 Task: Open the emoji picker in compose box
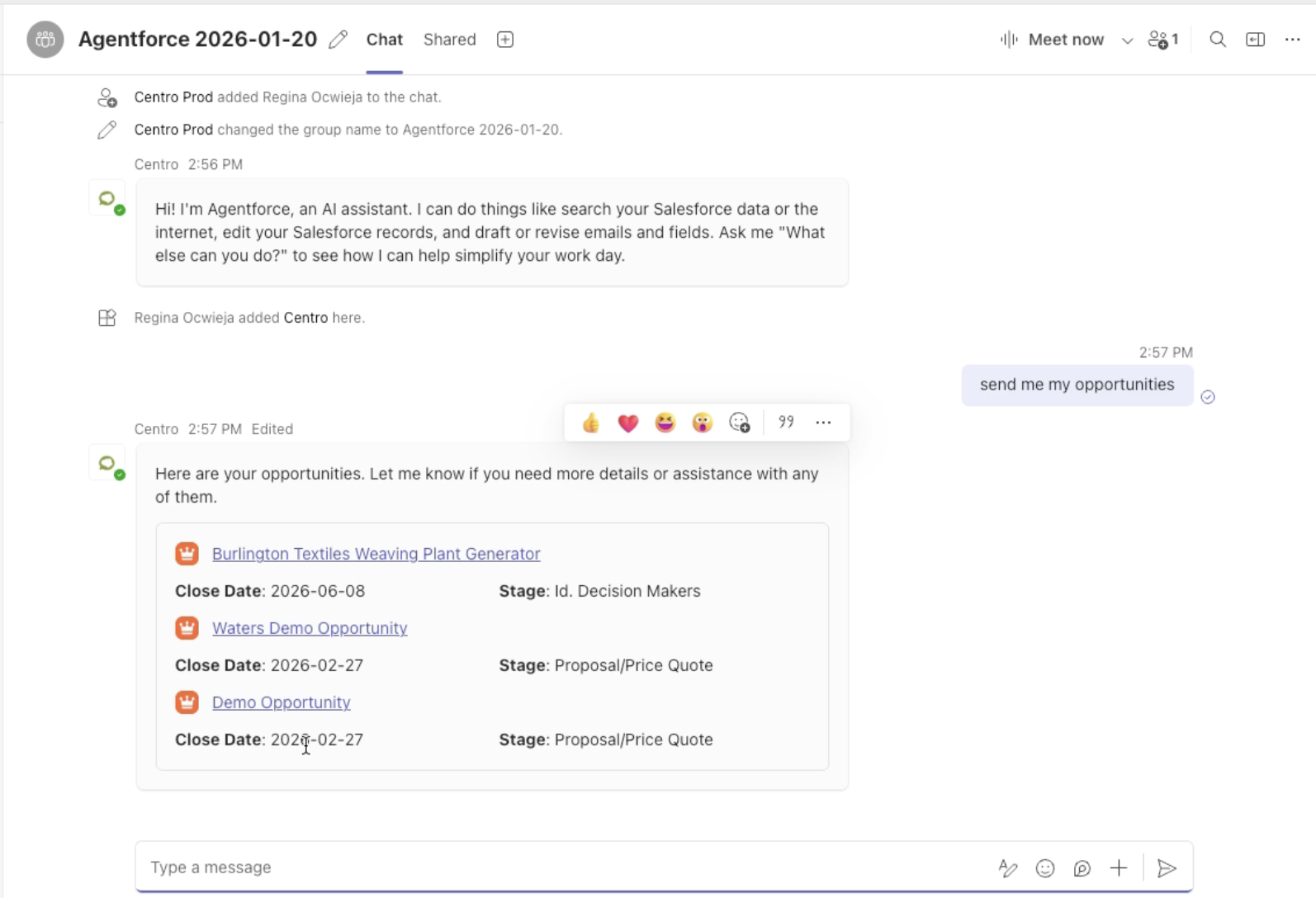(x=1045, y=868)
